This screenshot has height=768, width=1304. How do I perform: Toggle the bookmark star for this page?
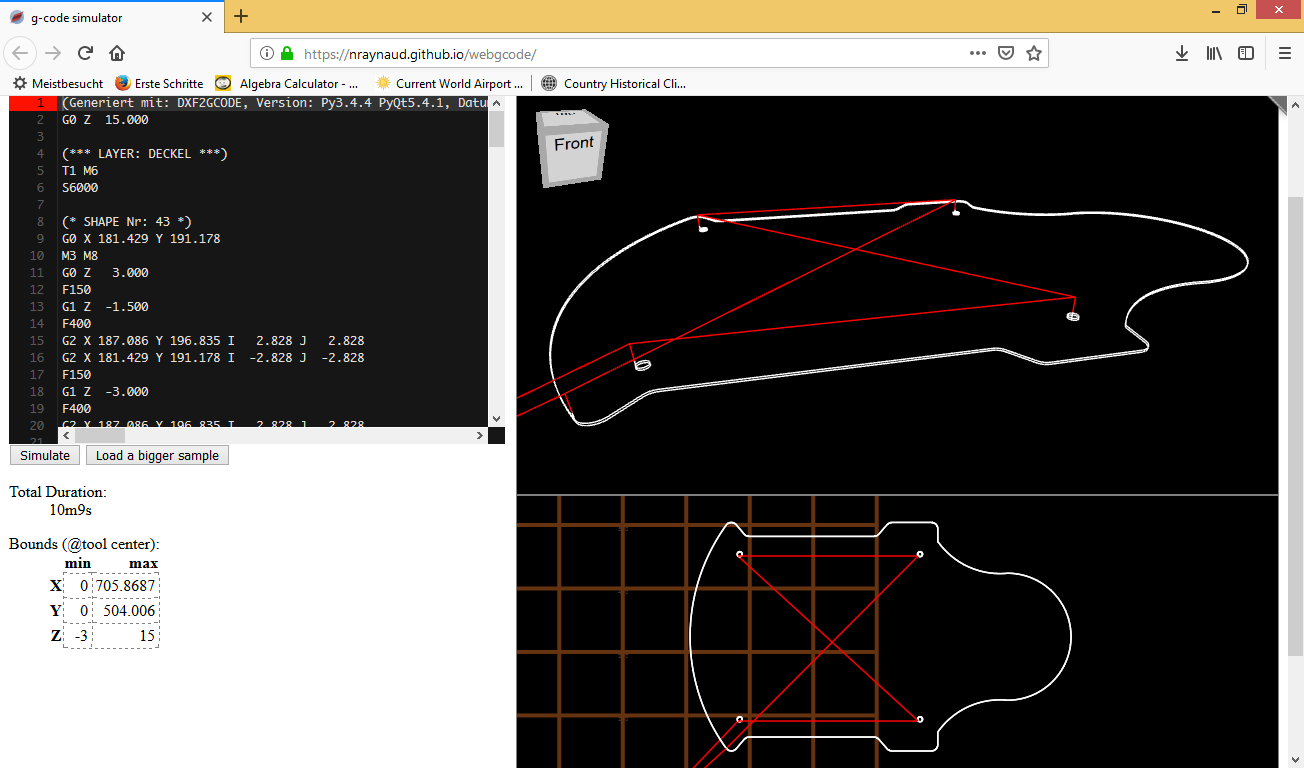pyautogui.click(x=1032, y=53)
